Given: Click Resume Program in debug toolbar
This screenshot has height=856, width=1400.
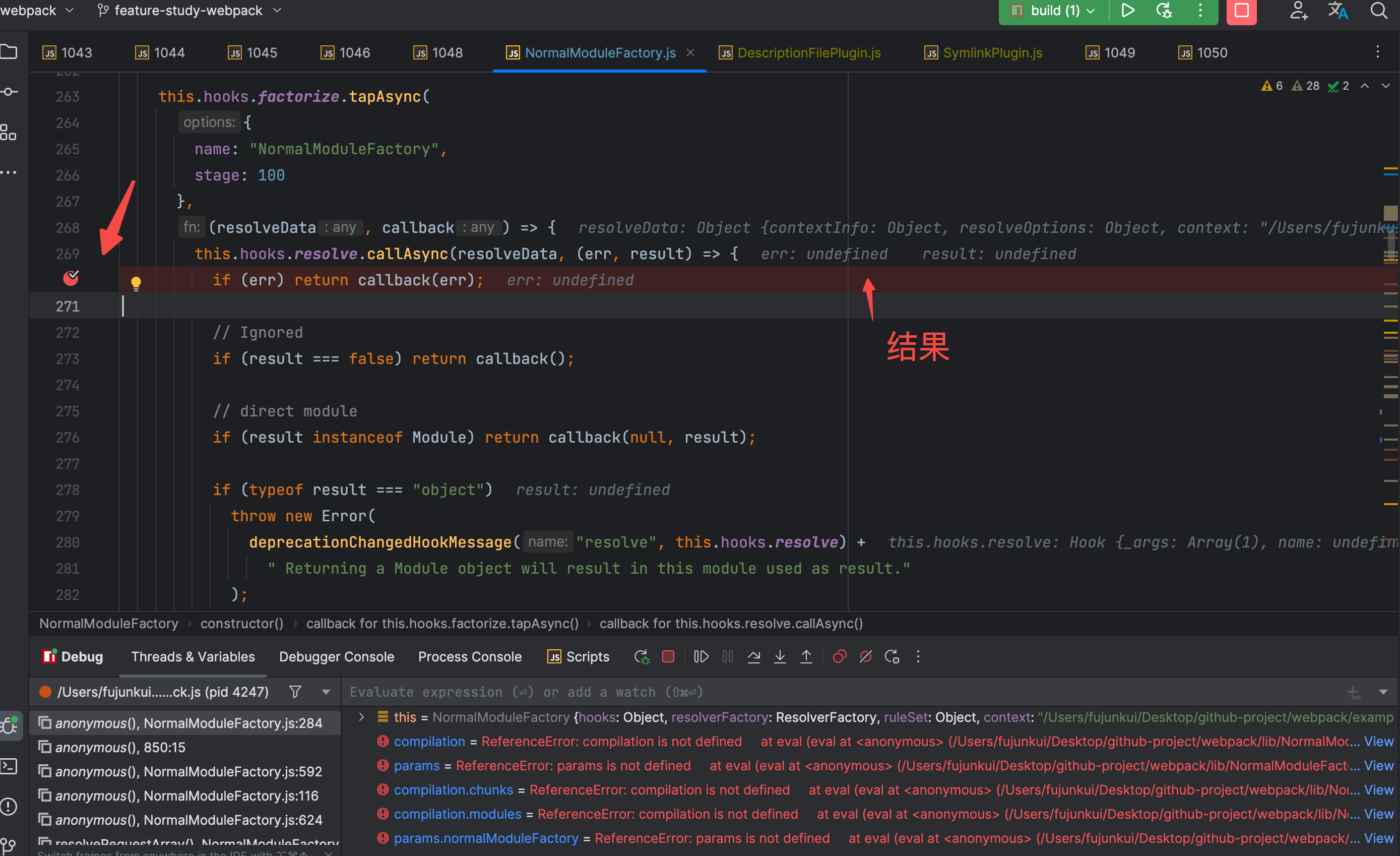Looking at the screenshot, I should click(x=701, y=656).
